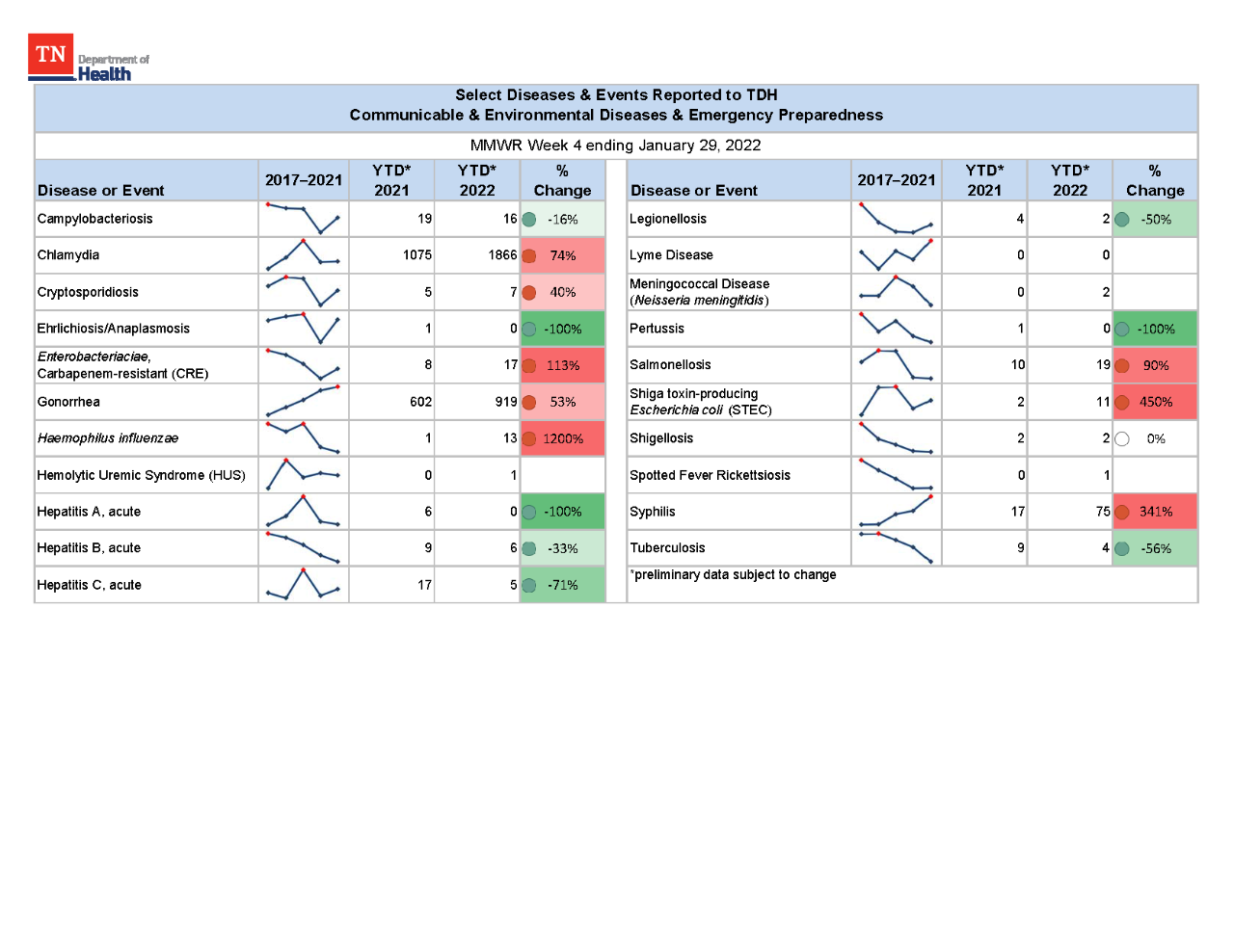The height and width of the screenshot is (952, 1234).
Task: Click the '*preliminary data subject to change' footnote
Action: pyautogui.click(x=733, y=575)
